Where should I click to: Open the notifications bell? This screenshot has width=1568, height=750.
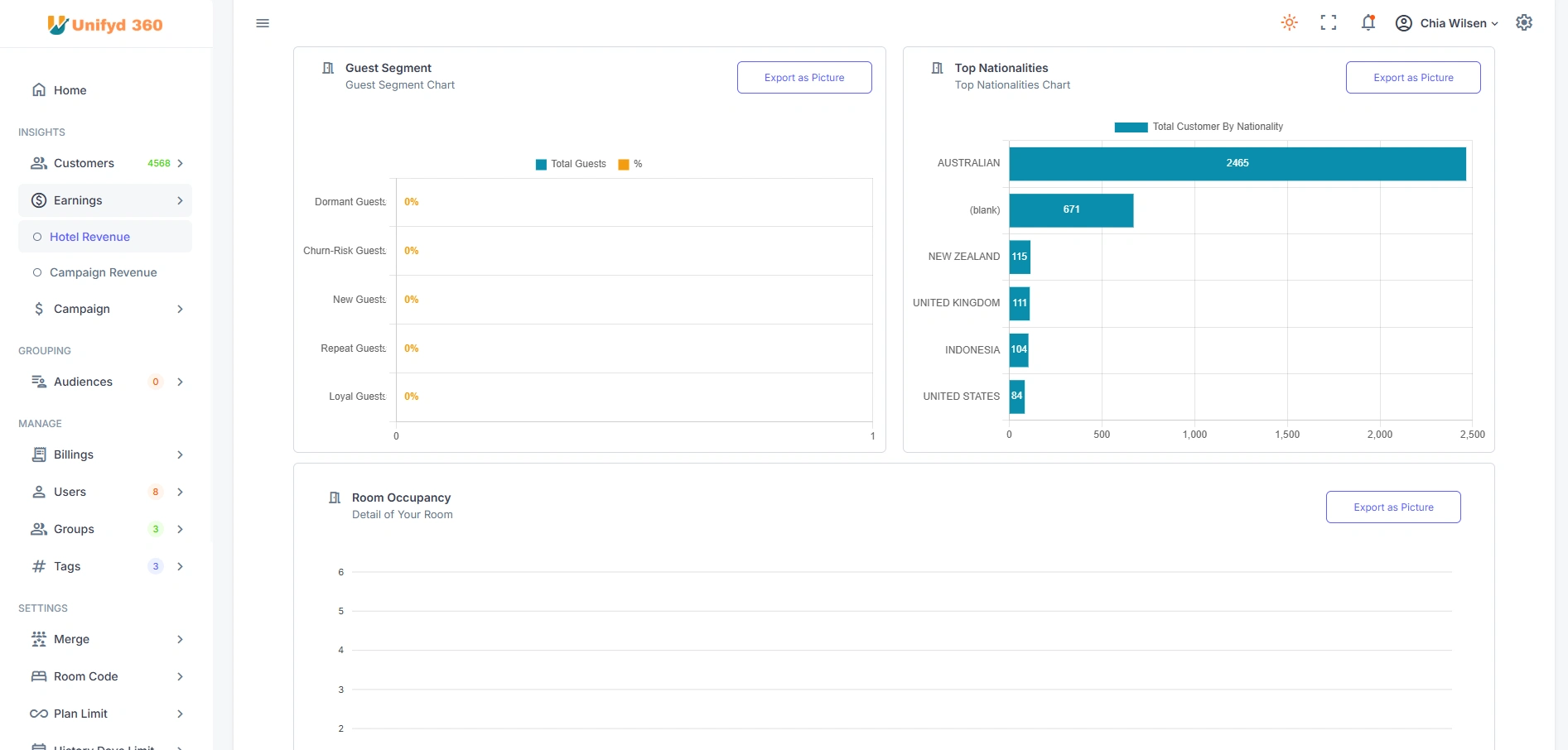(1368, 23)
